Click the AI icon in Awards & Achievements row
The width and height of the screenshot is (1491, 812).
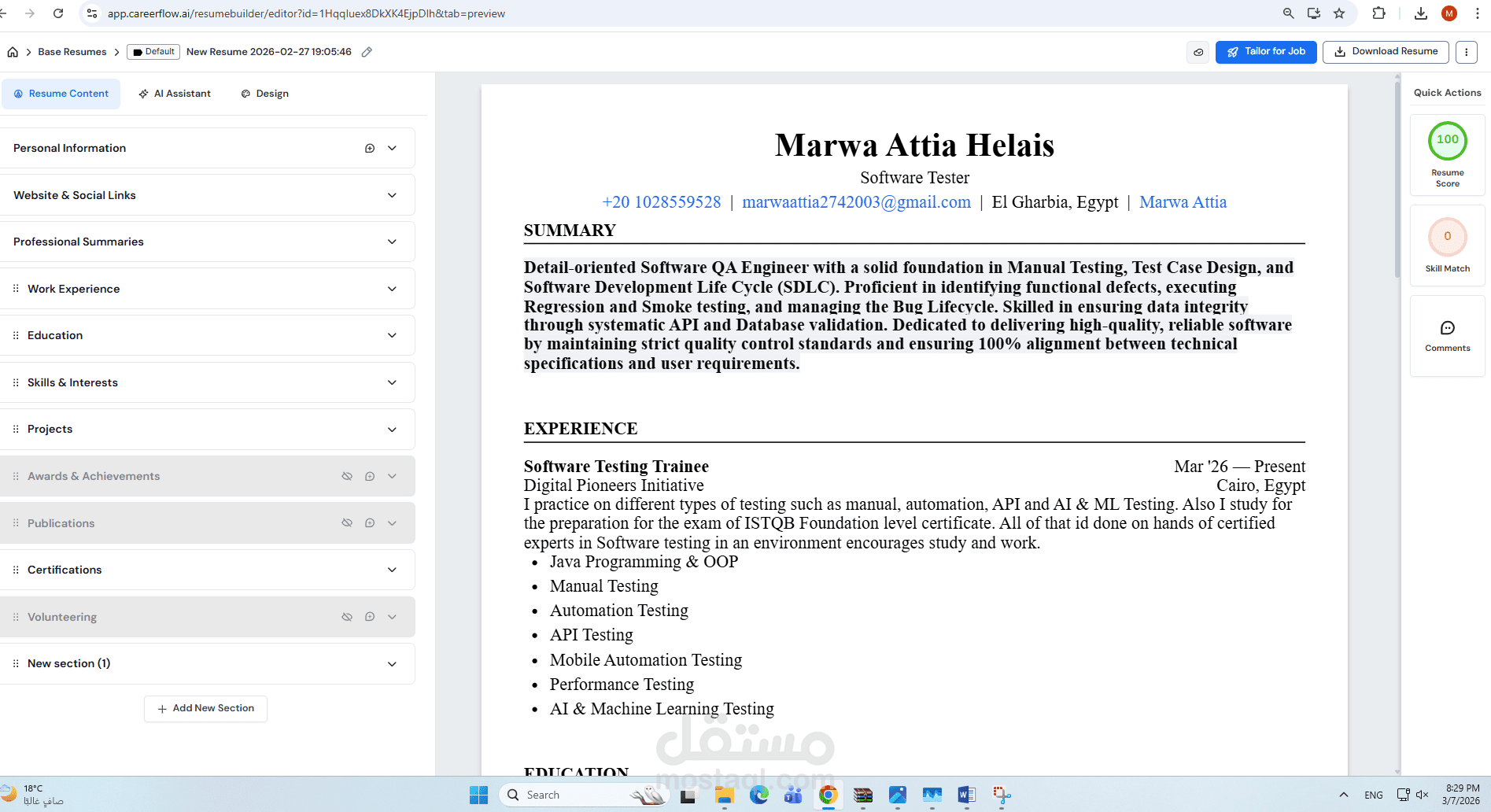point(370,476)
